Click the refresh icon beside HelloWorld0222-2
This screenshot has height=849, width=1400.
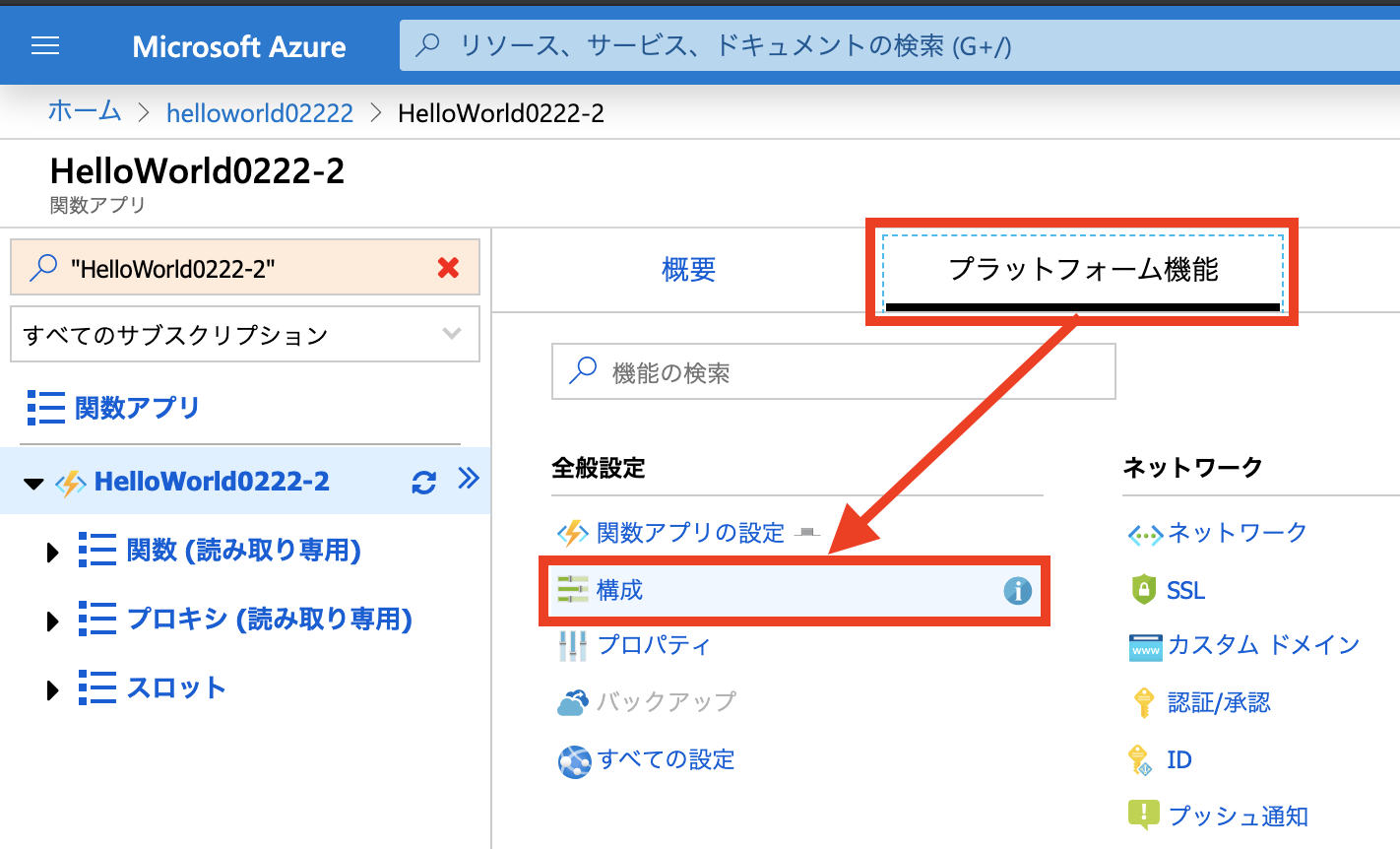[x=423, y=483]
